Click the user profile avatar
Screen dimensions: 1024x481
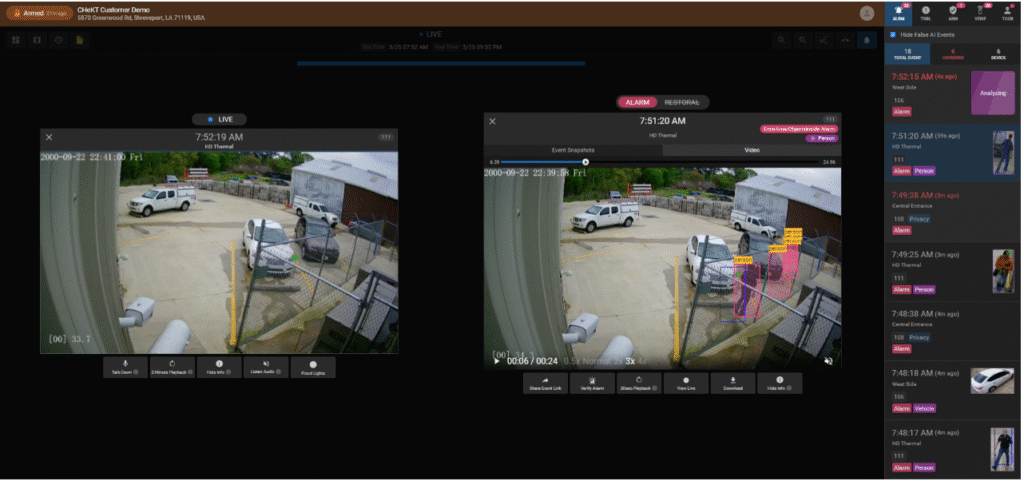(x=866, y=13)
